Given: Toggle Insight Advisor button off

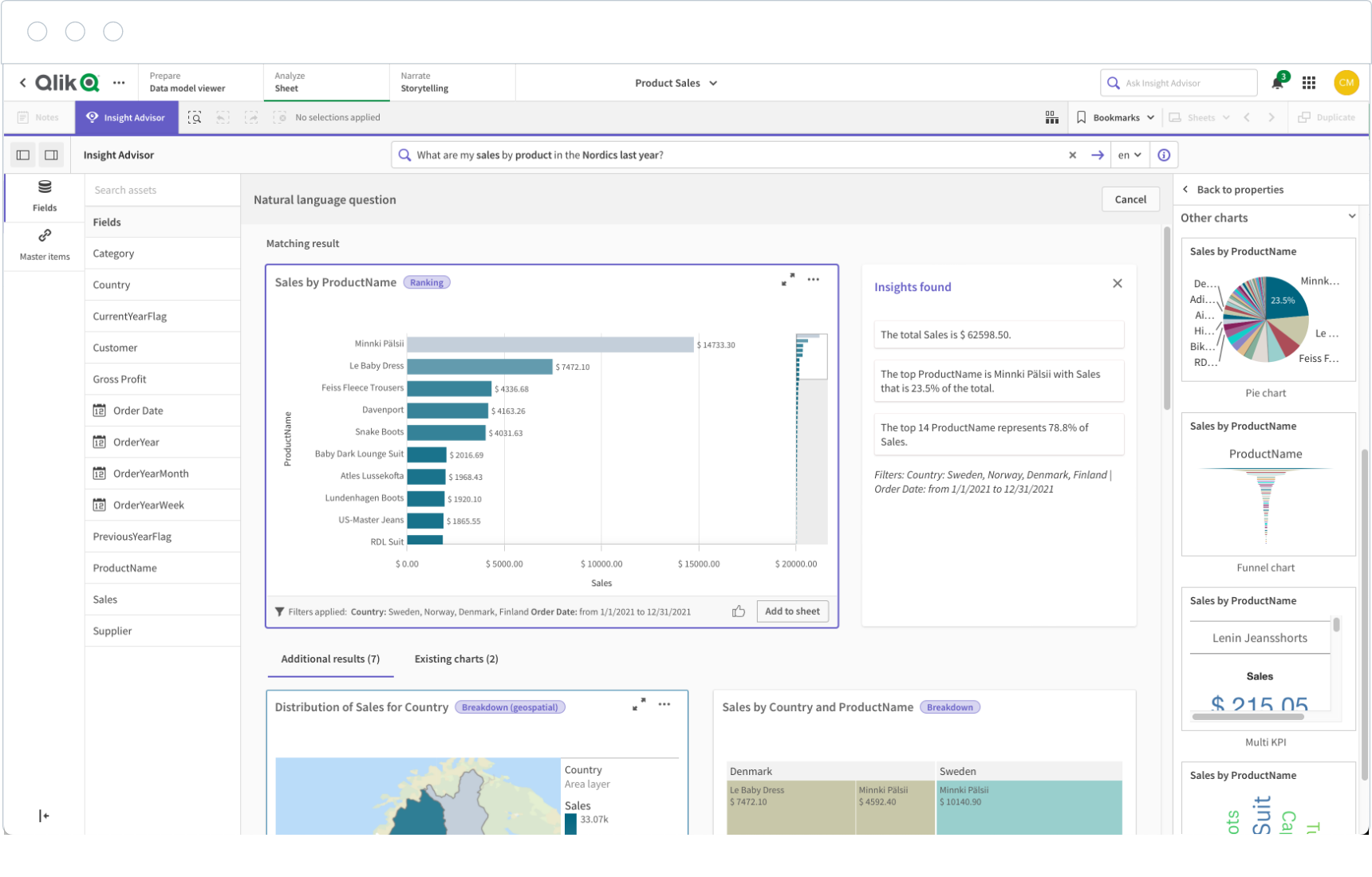Looking at the screenshot, I should click(127, 117).
